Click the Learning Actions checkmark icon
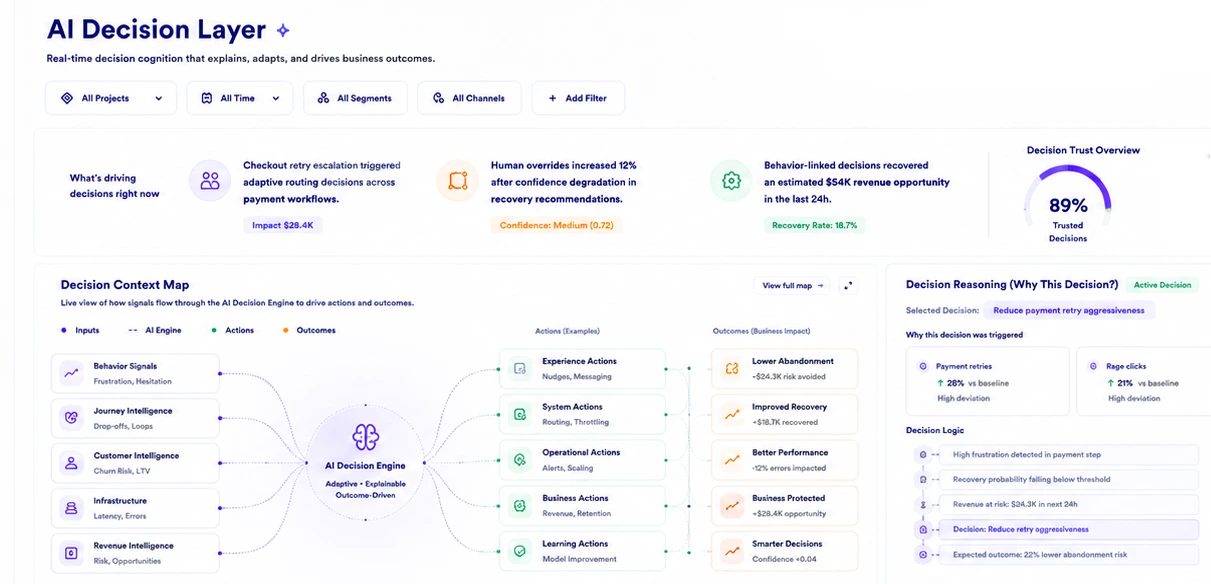This screenshot has width=1211, height=584. click(520, 551)
